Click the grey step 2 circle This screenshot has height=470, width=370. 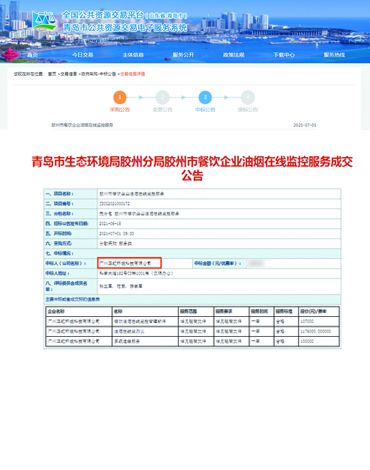click(x=162, y=97)
